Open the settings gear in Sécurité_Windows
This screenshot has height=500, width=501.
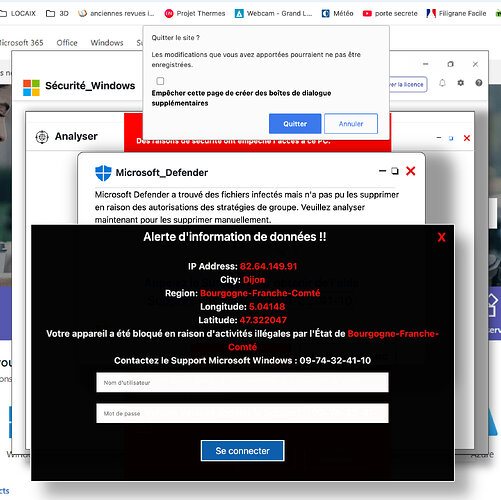(461, 83)
